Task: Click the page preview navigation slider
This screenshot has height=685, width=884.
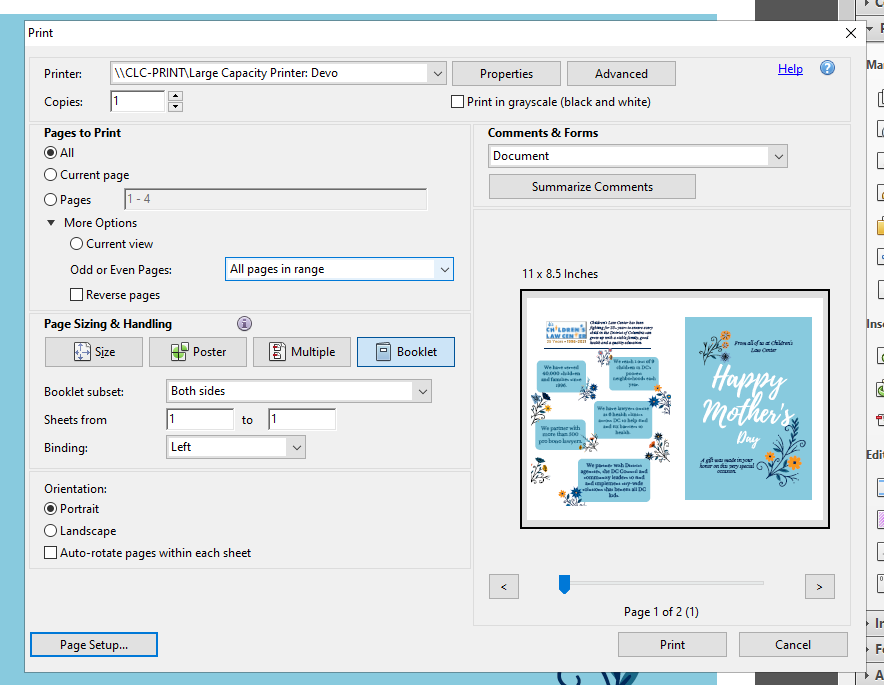Action: [x=563, y=582]
